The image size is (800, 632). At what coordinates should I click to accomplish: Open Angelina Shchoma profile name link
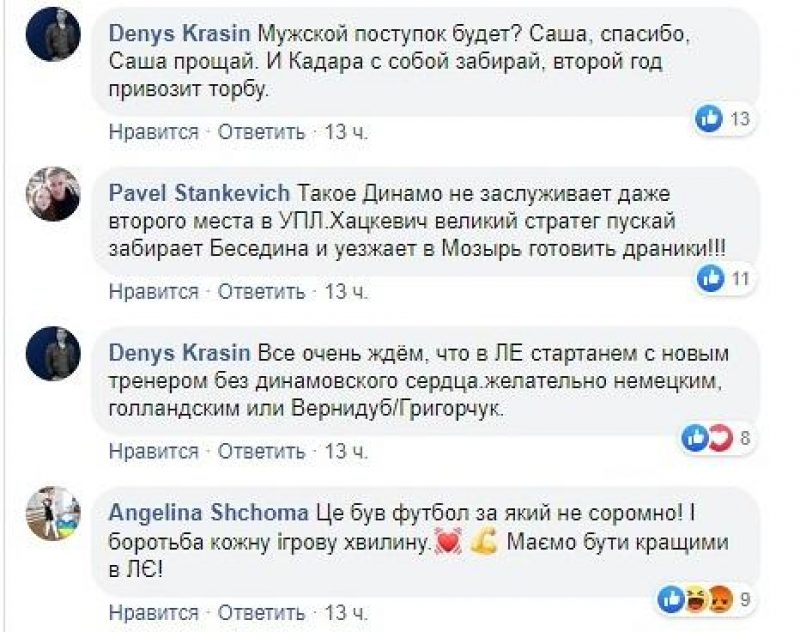pos(209,513)
